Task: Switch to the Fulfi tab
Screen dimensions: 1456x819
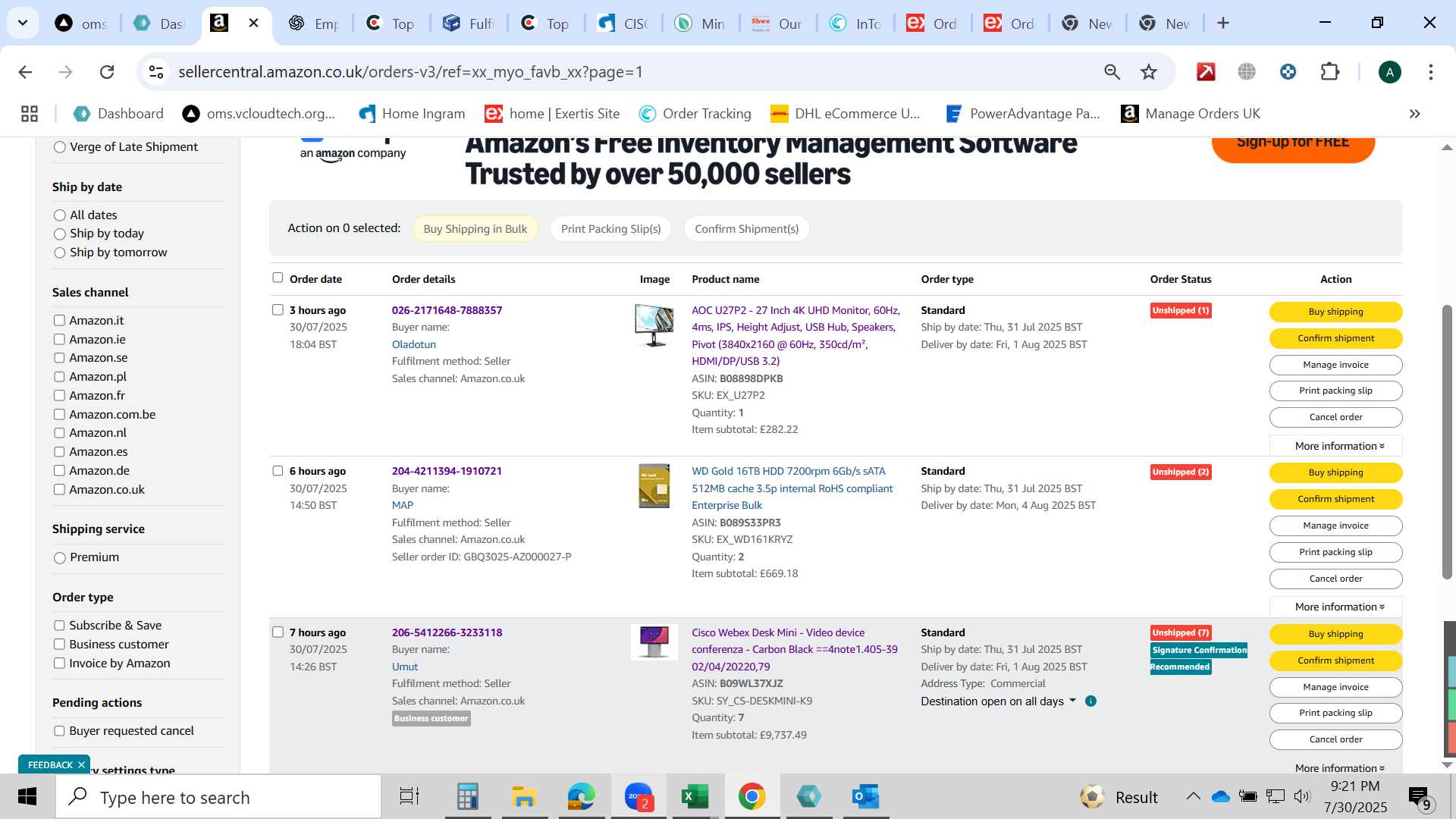Action: point(469,24)
